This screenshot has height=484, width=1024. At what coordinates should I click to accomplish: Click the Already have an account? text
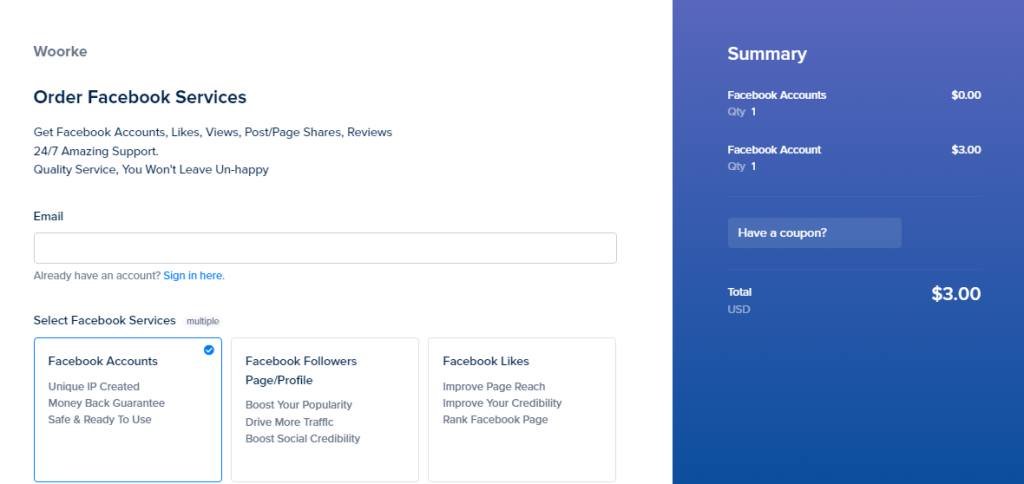[97, 276]
